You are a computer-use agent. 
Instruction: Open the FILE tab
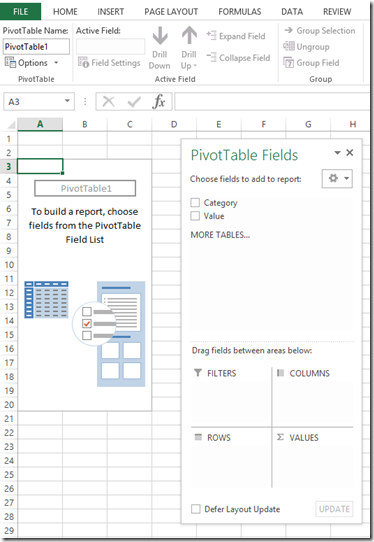(x=20, y=11)
